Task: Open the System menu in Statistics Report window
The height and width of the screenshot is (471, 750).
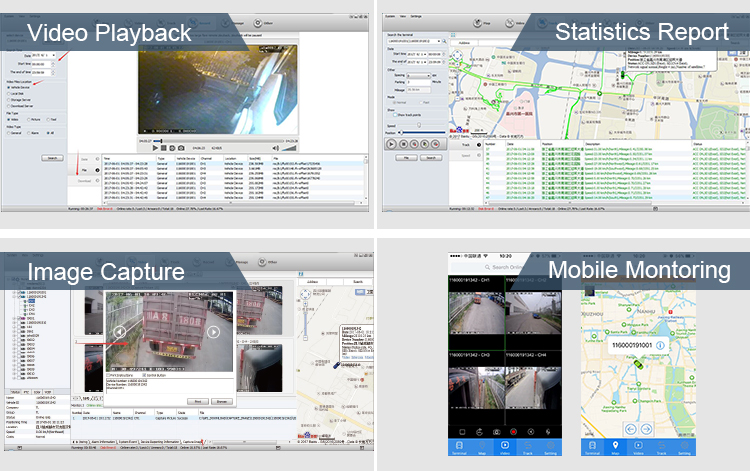Action: [390, 16]
